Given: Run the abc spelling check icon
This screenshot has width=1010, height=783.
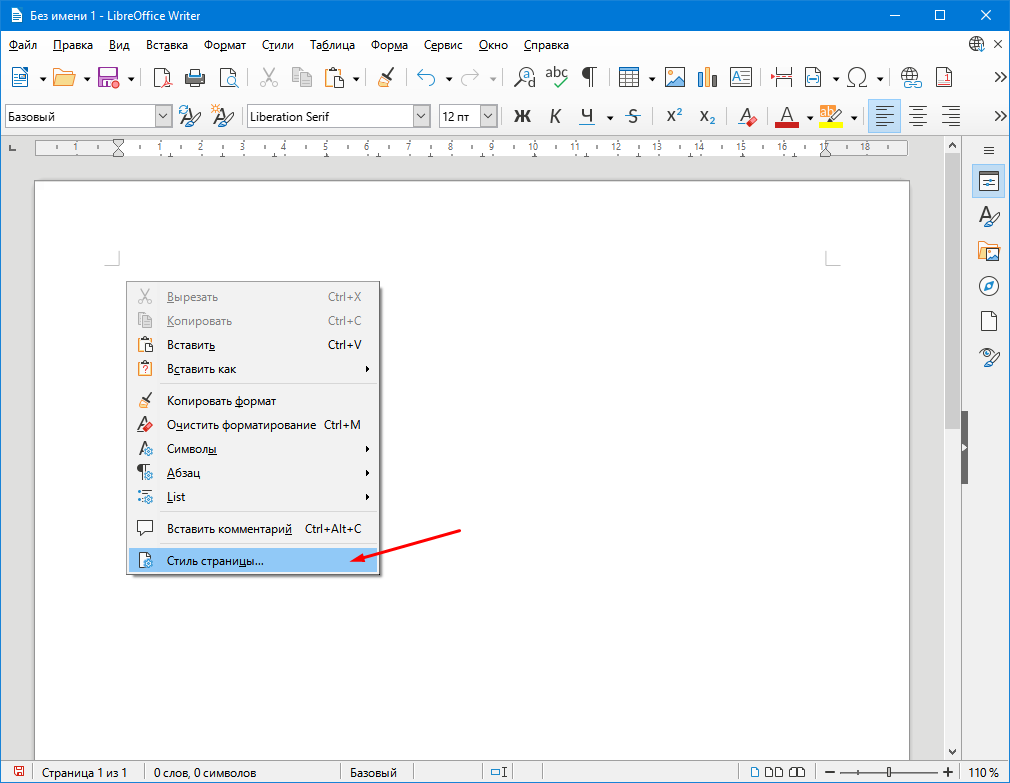Looking at the screenshot, I should pos(556,77).
